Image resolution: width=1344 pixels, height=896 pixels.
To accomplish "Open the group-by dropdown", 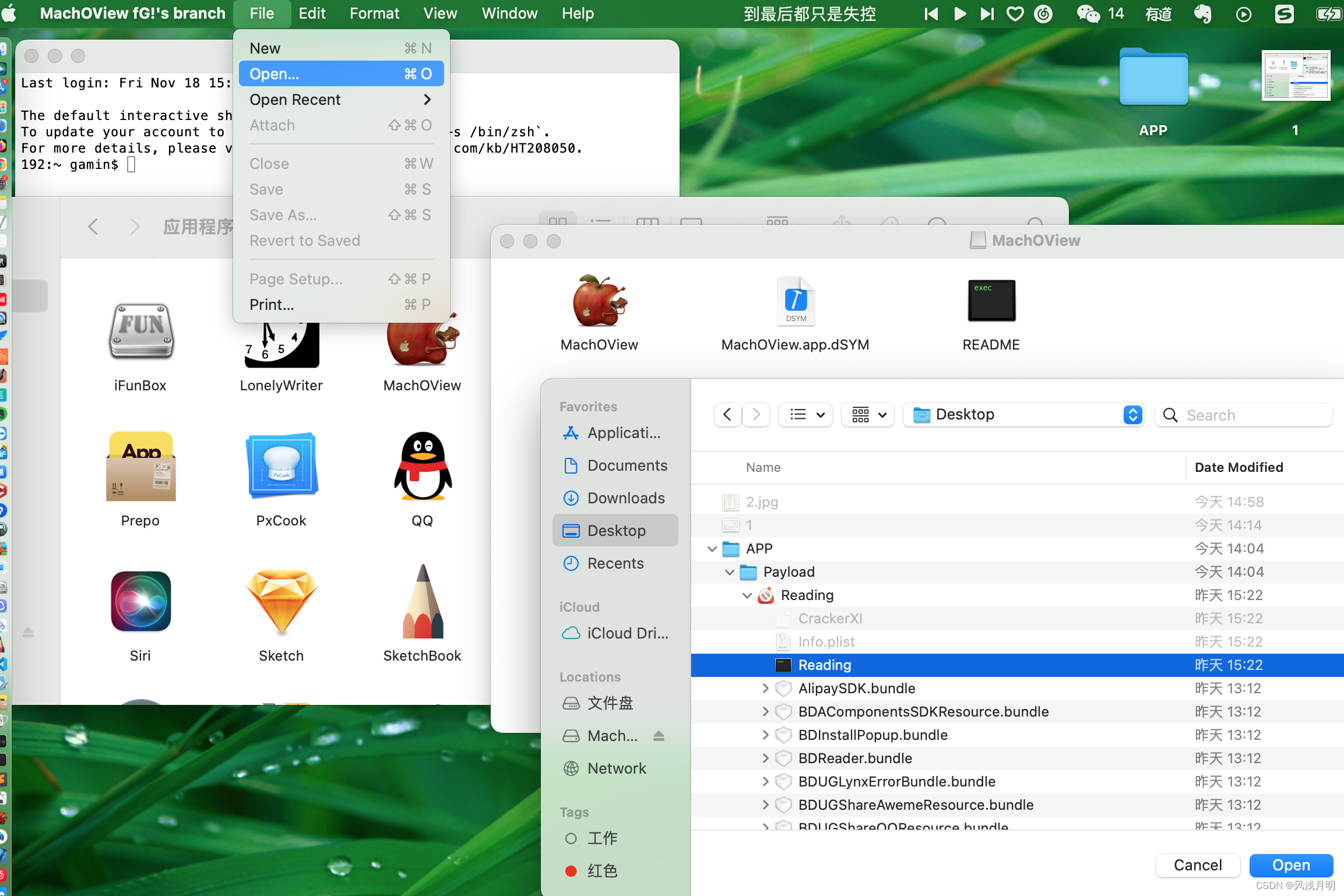I will [x=868, y=415].
